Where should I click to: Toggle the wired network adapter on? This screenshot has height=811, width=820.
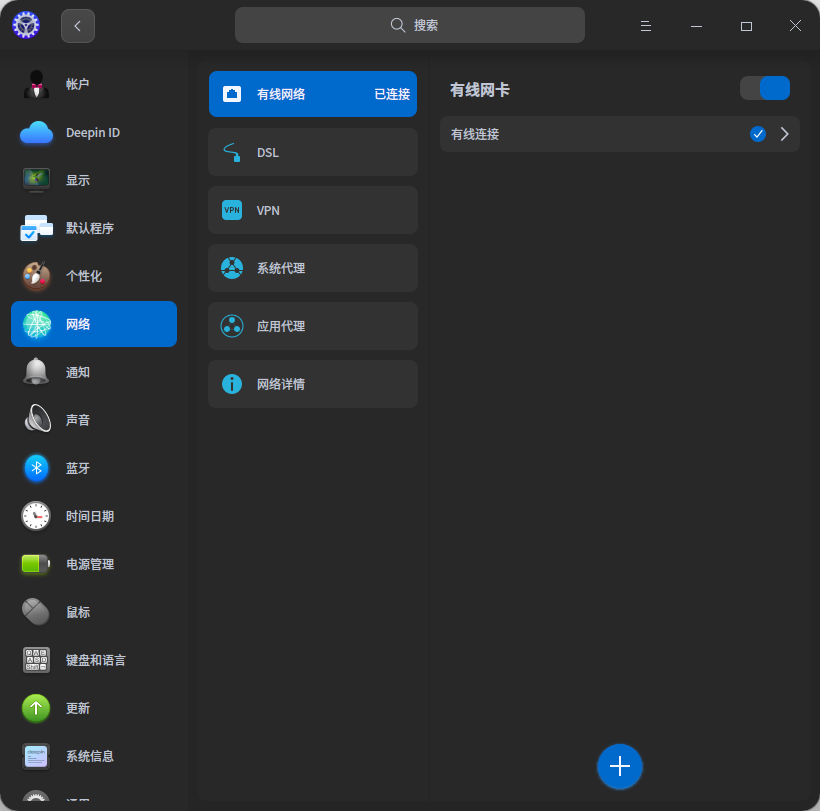(765, 88)
